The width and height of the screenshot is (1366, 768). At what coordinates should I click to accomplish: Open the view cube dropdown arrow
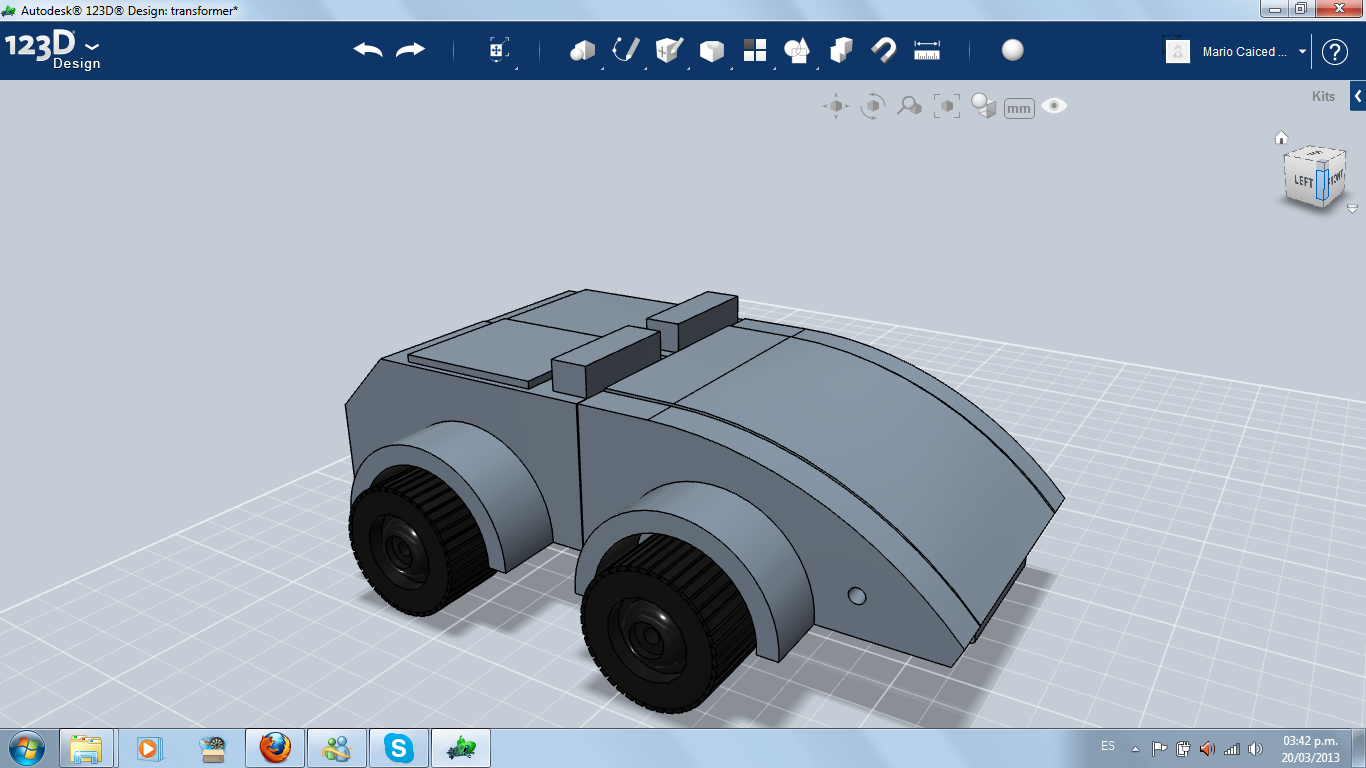pos(1352,209)
